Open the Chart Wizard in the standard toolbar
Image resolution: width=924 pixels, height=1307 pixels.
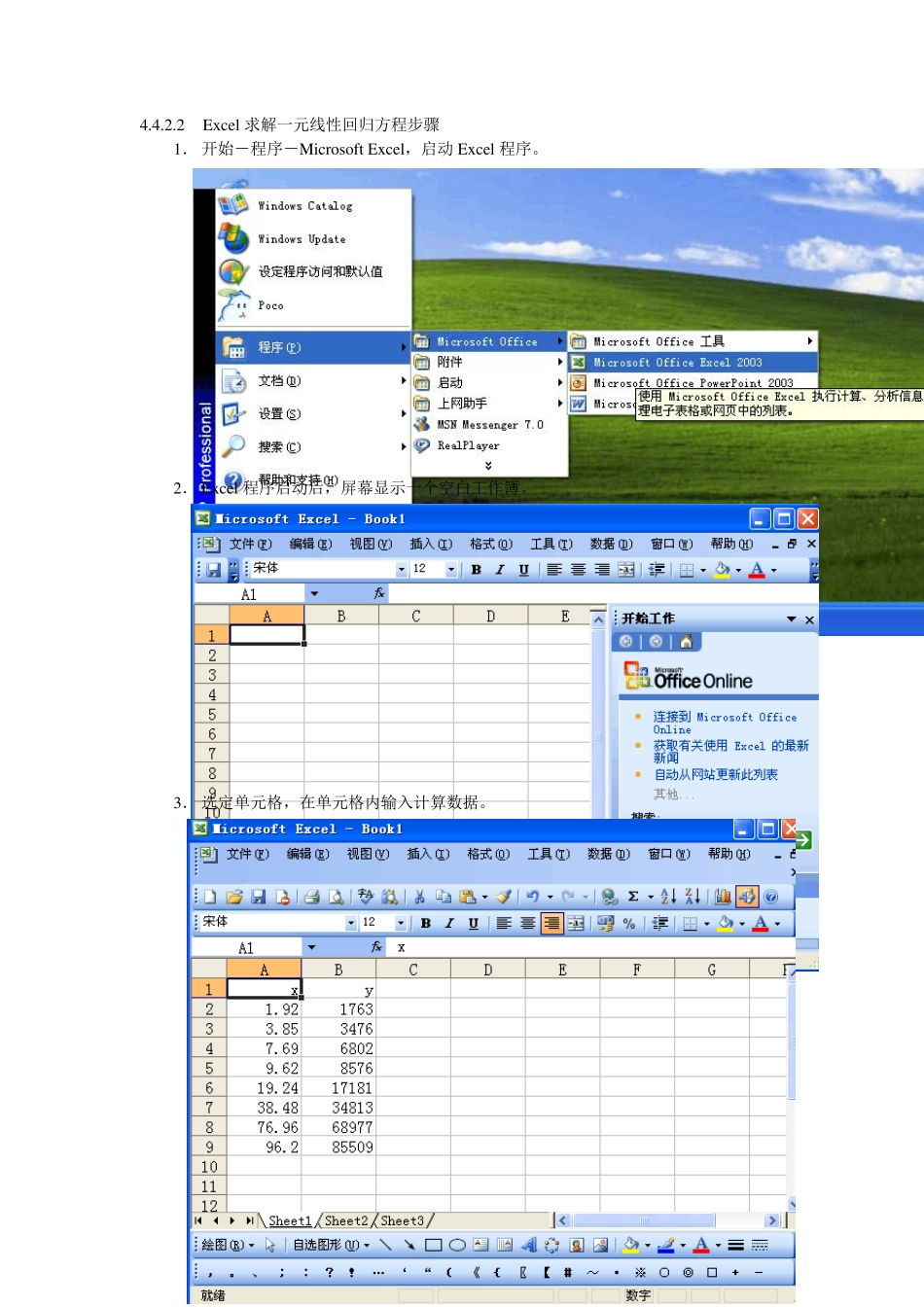coord(723,897)
